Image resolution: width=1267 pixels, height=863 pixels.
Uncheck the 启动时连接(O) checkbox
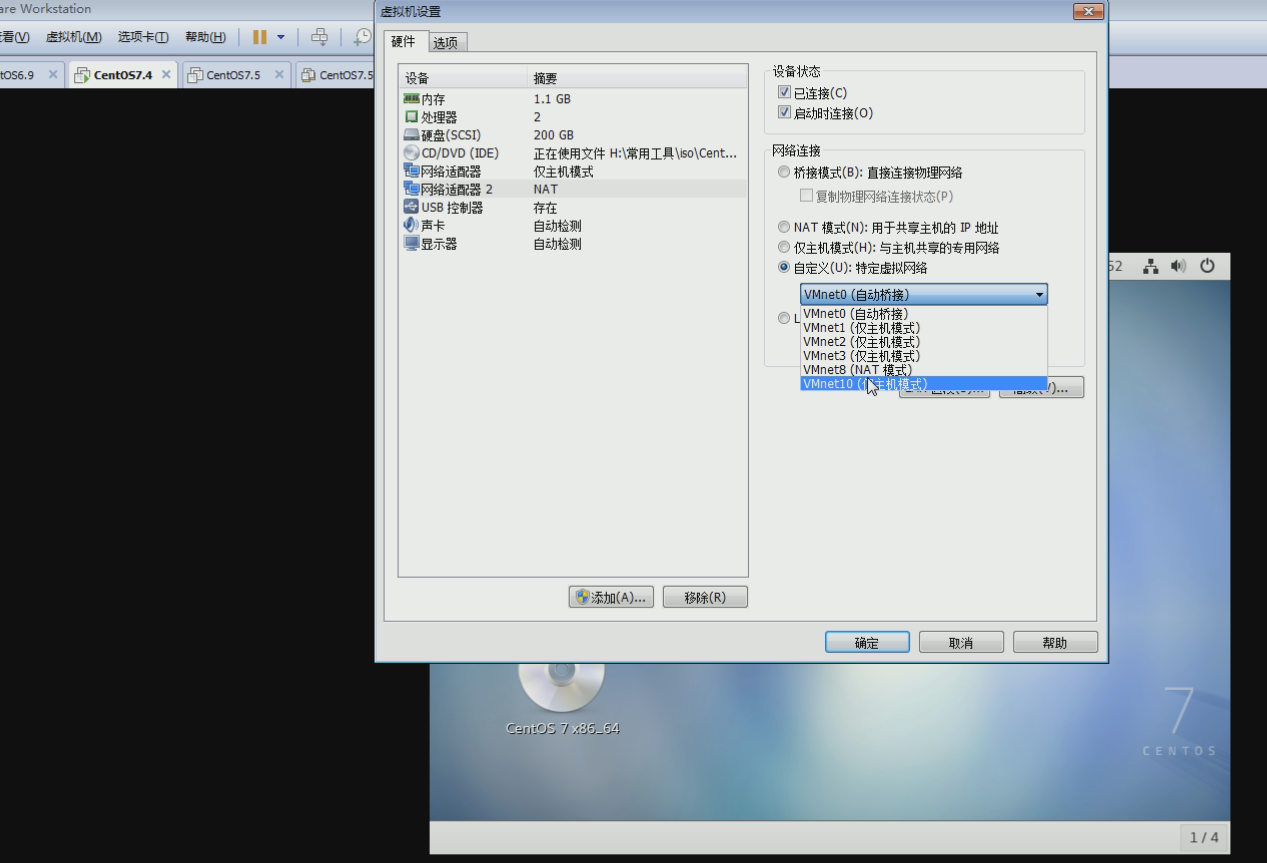(x=784, y=112)
